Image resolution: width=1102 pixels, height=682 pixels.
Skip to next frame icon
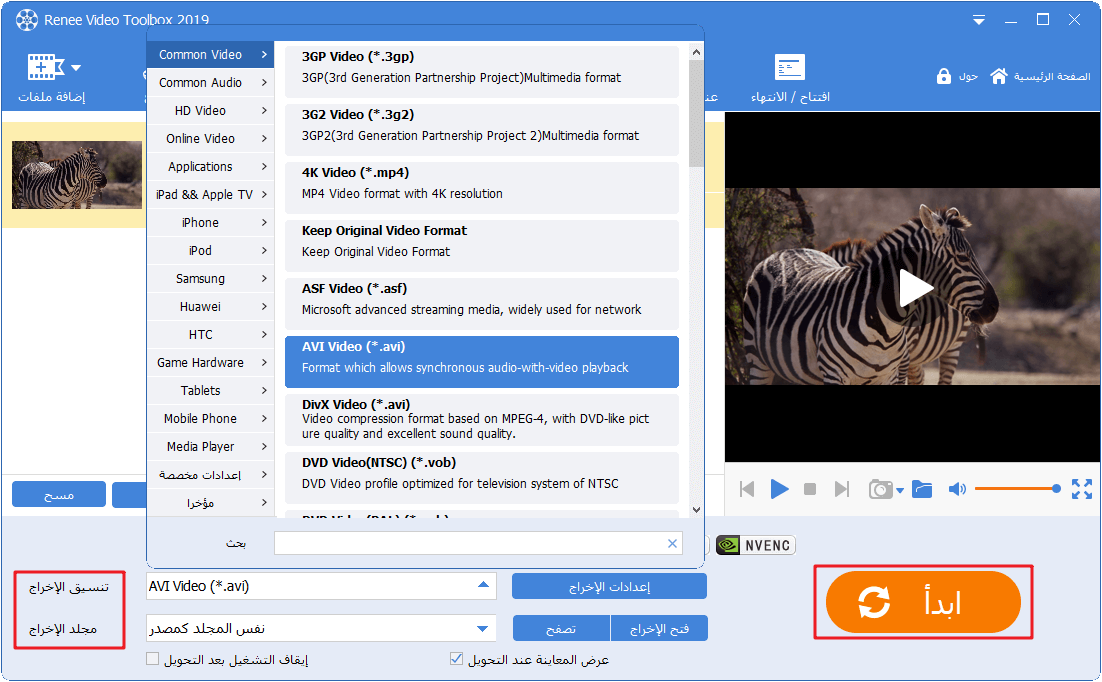(842, 489)
